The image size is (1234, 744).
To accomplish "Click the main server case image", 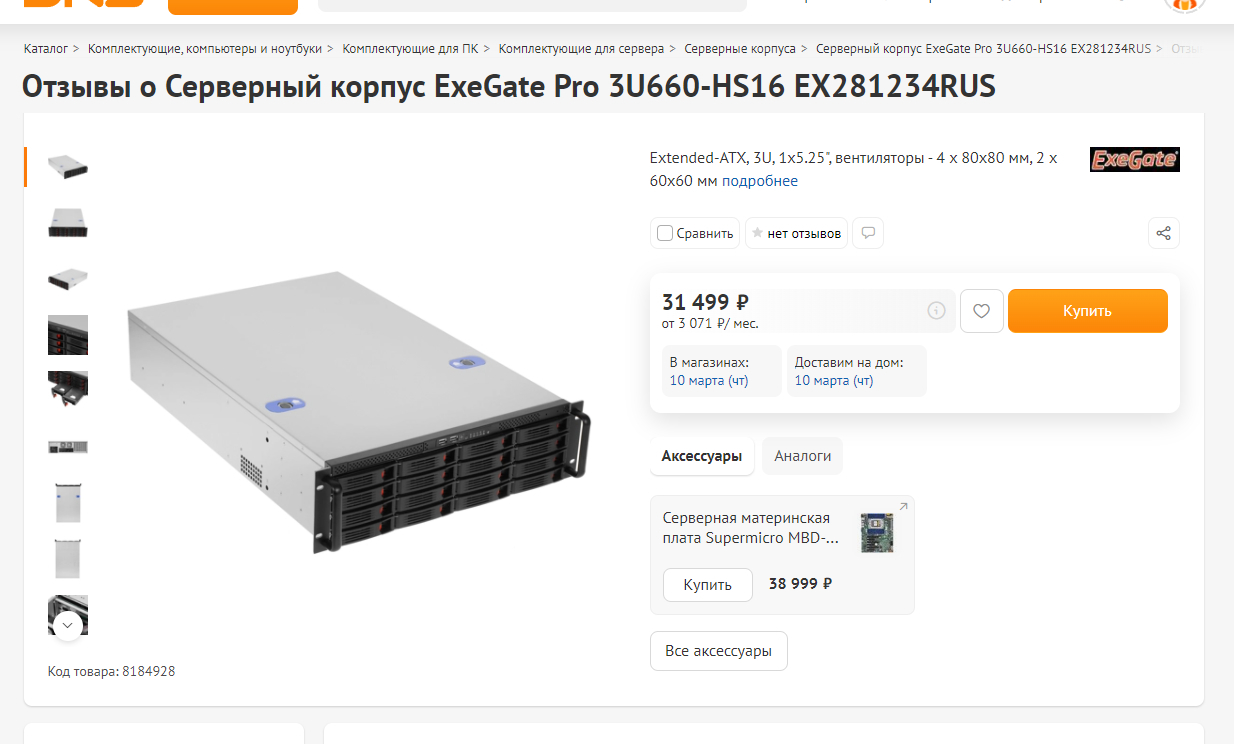I will [356, 412].
